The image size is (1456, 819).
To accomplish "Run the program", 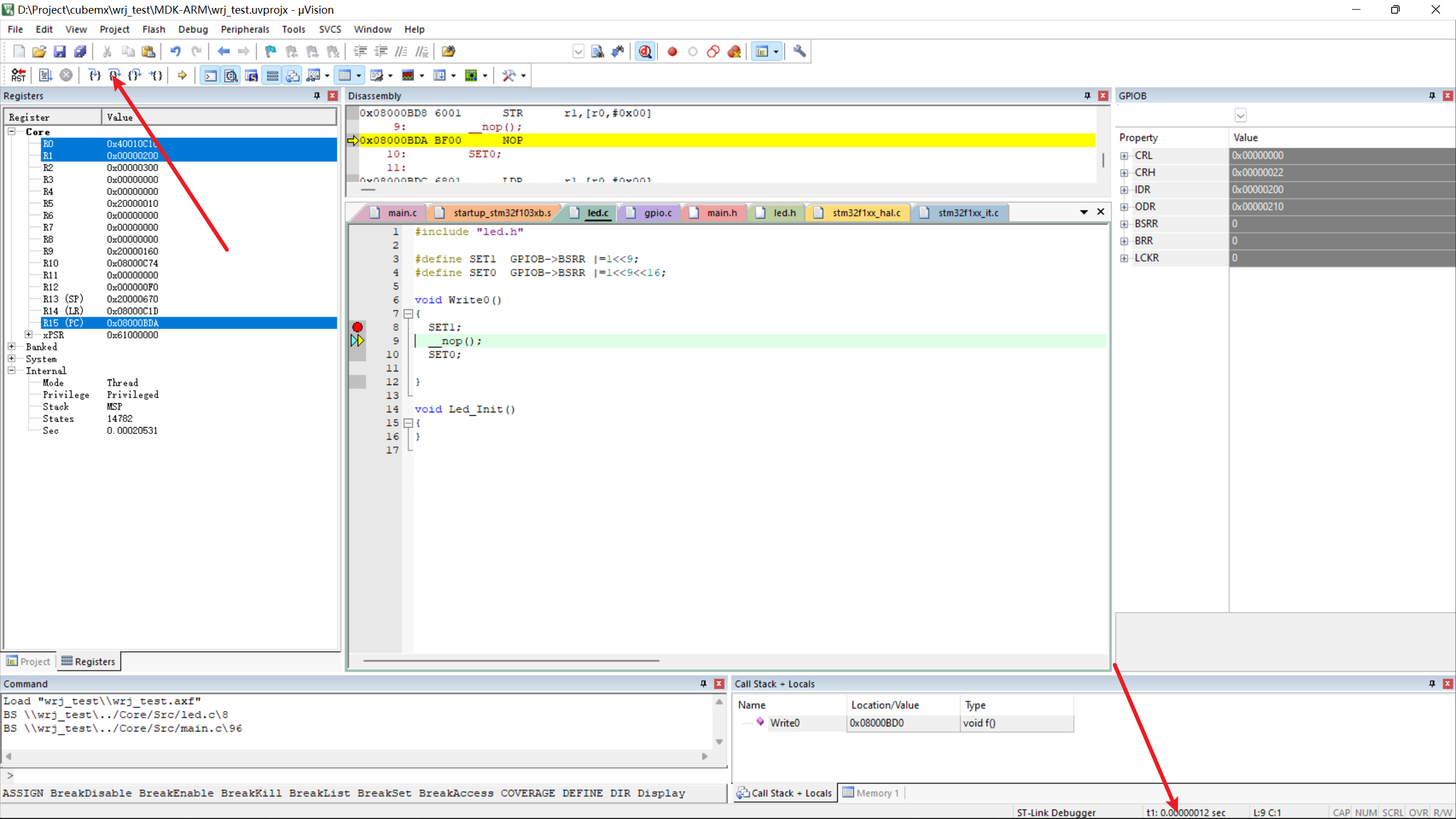I will (x=45, y=75).
